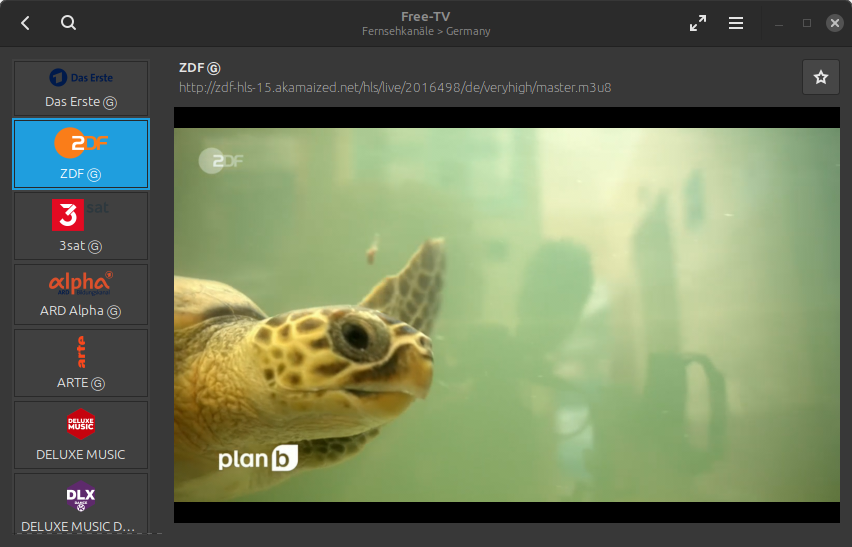Image resolution: width=852 pixels, height=547 pixels.
Task: Minimize the Free-TV window
Action: point(779,23)
